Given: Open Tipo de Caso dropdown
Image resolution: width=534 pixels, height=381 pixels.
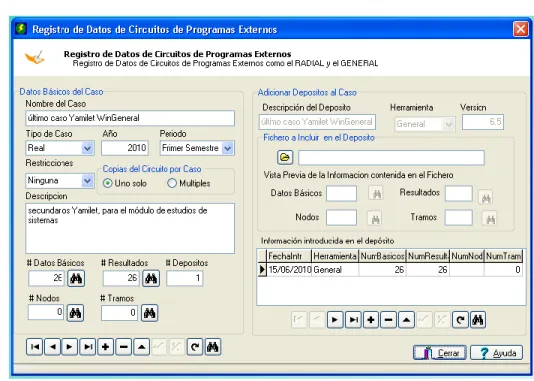Looking at the screenshot, I should pos(88,148).
